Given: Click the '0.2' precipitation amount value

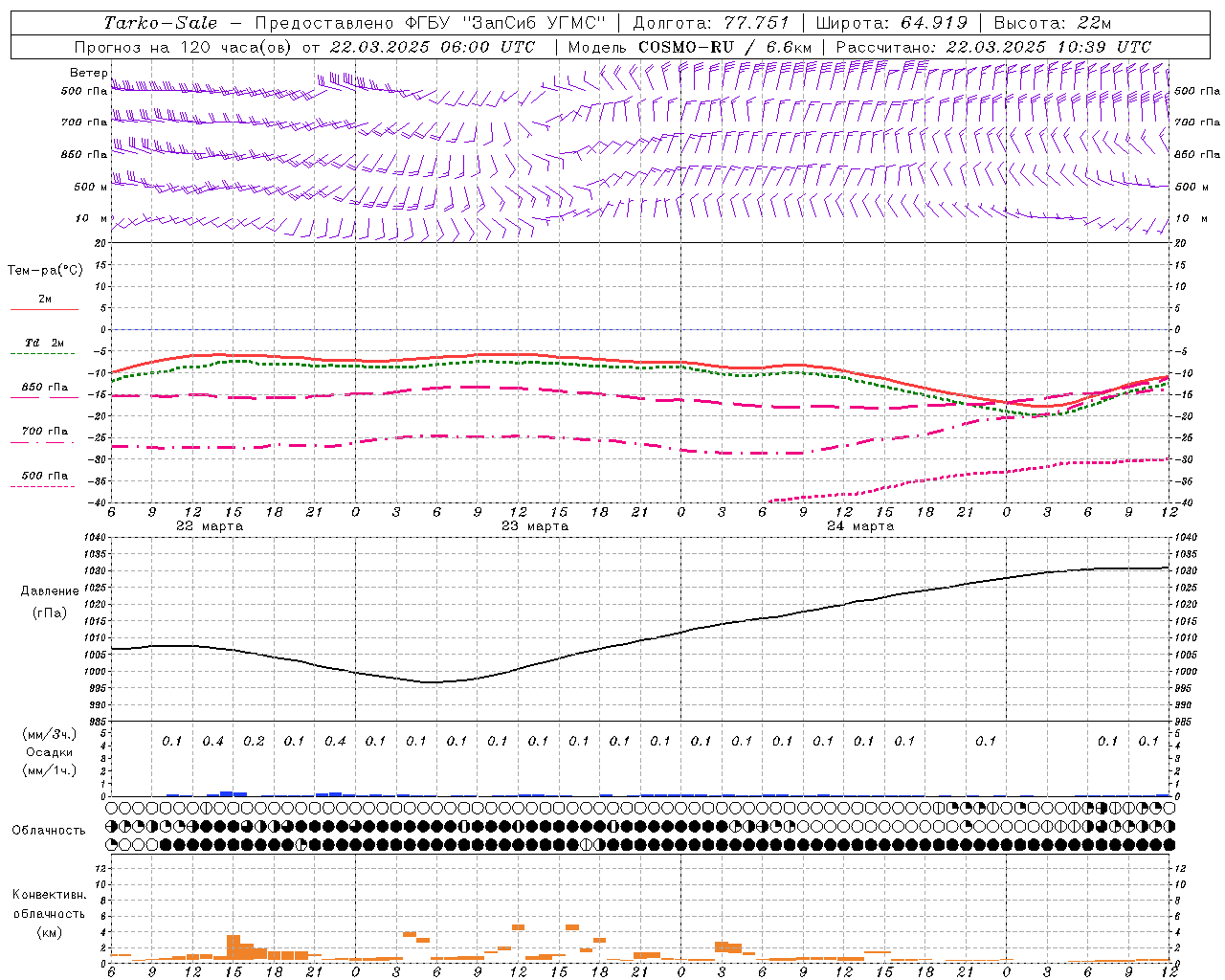Looking at the screenshot, I should [254, 742].
